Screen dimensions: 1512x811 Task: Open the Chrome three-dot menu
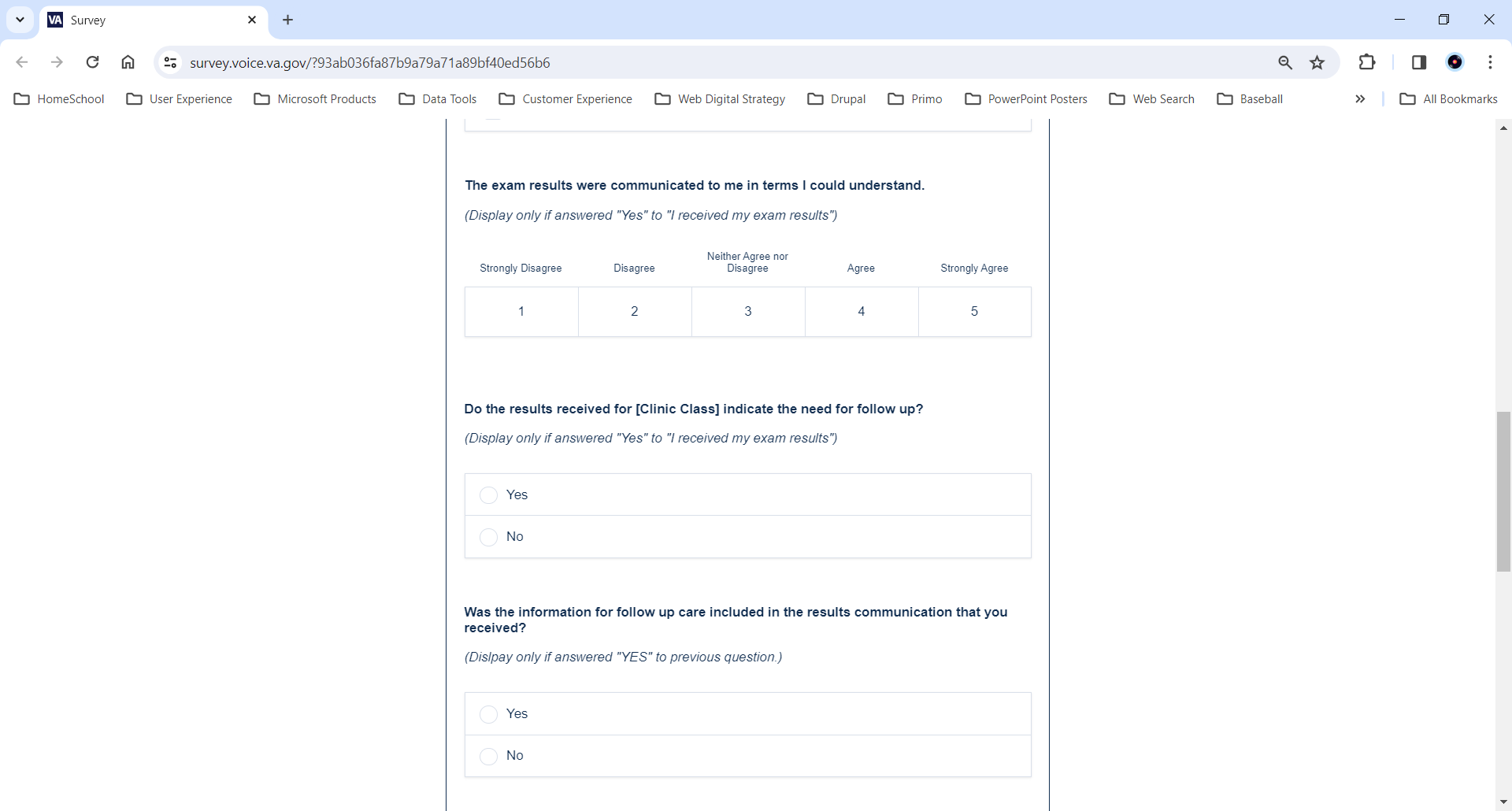coord(1491,62)
